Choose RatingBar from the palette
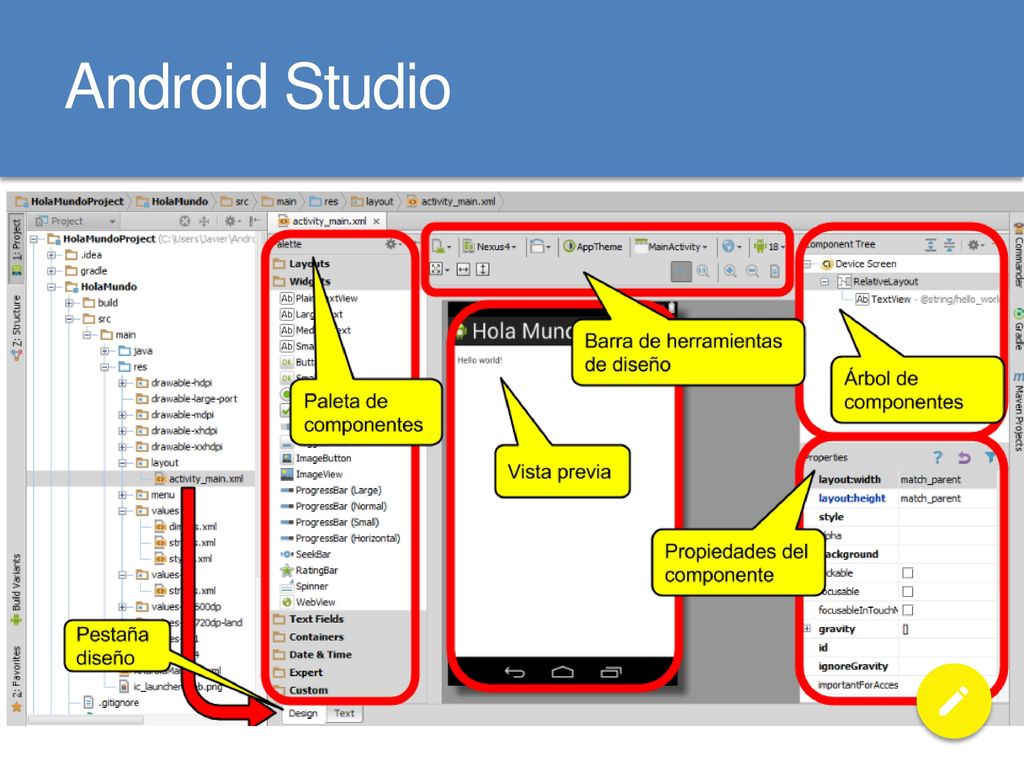 tap(310, 570)
